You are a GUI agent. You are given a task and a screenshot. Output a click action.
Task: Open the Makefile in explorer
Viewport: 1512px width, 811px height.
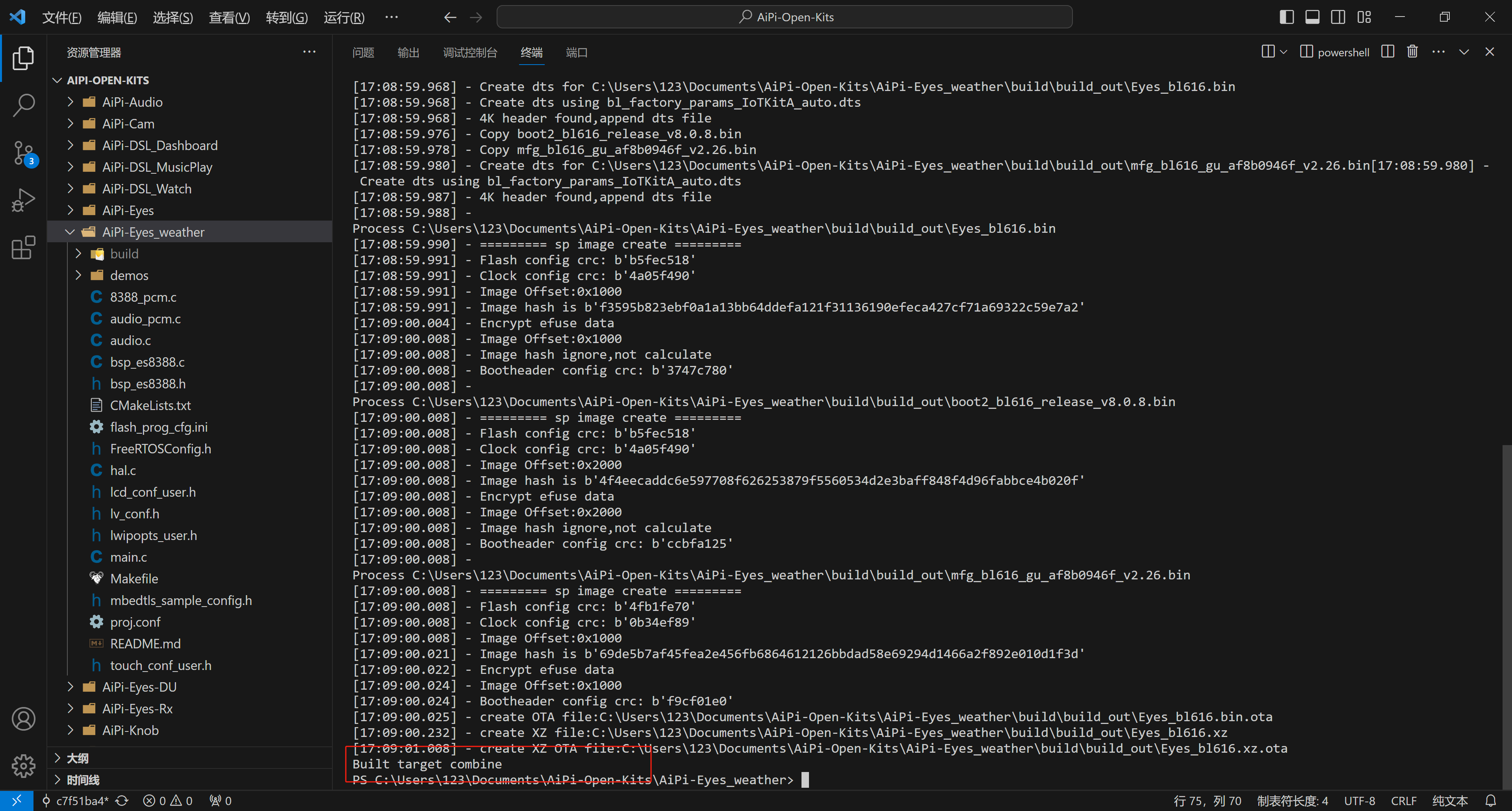pos(134,579)
